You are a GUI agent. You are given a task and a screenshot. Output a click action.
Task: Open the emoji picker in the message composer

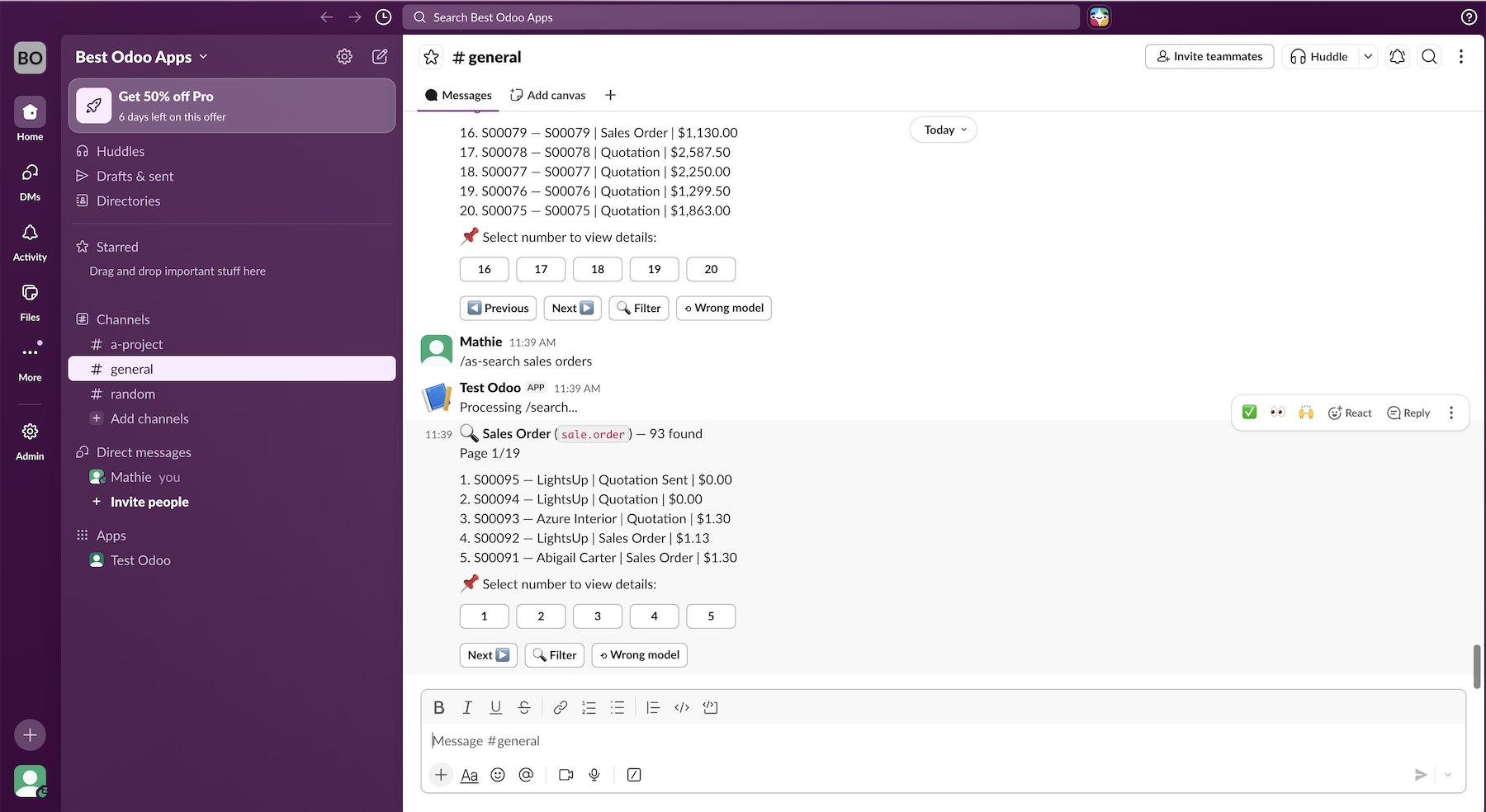pyautogui.click(x=497, y=775)
